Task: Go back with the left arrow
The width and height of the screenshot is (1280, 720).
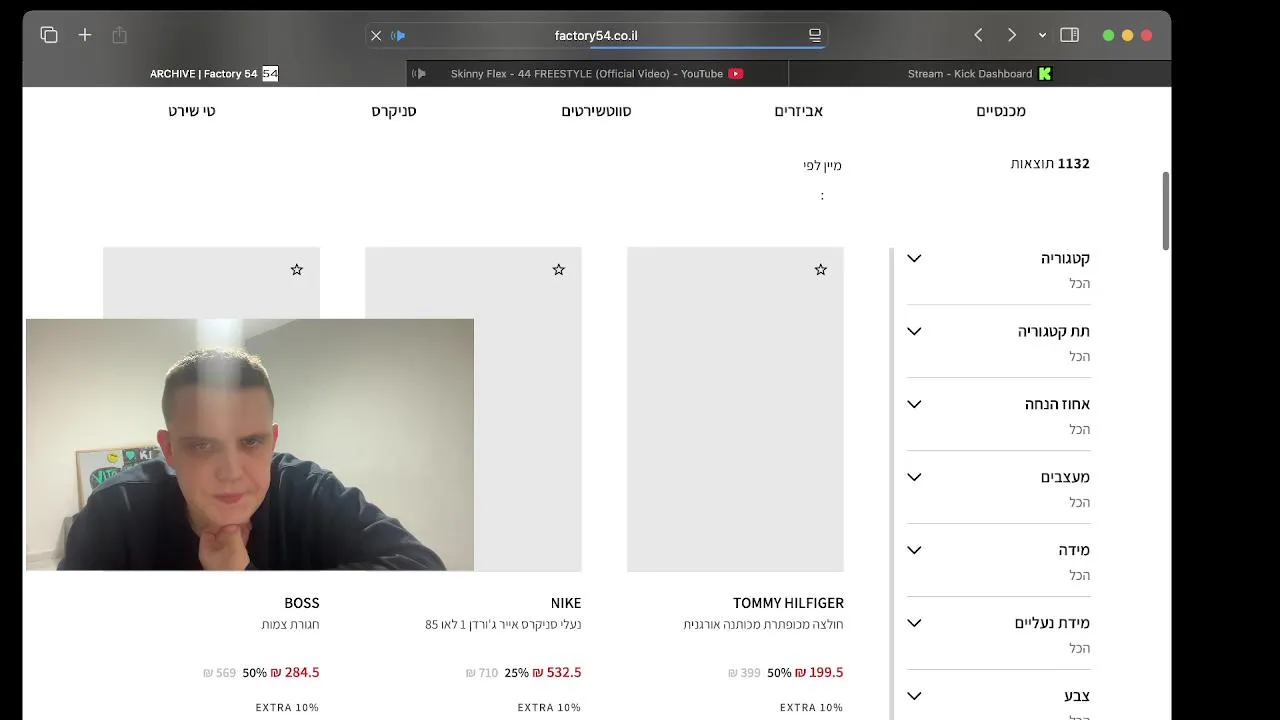Action: [x=978, y=35]
